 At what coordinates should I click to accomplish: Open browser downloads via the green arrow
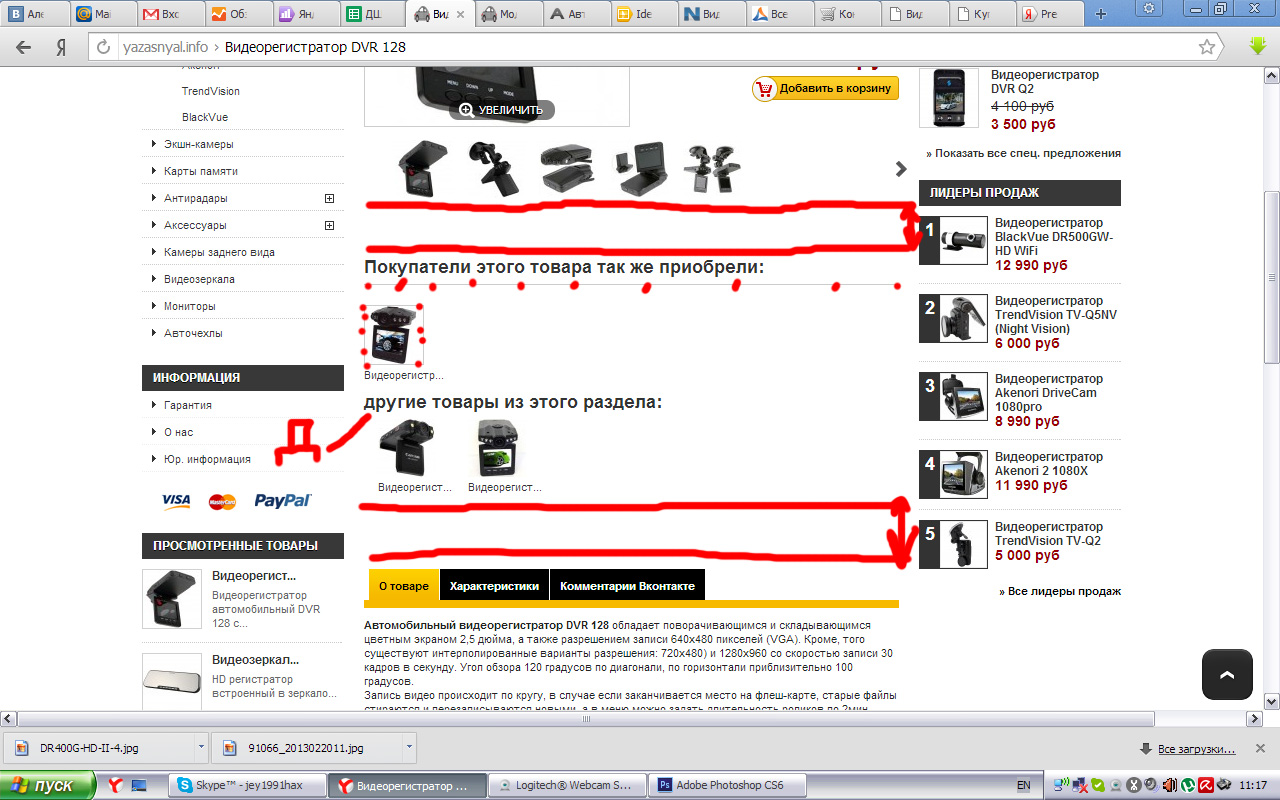coord(1258,46)
